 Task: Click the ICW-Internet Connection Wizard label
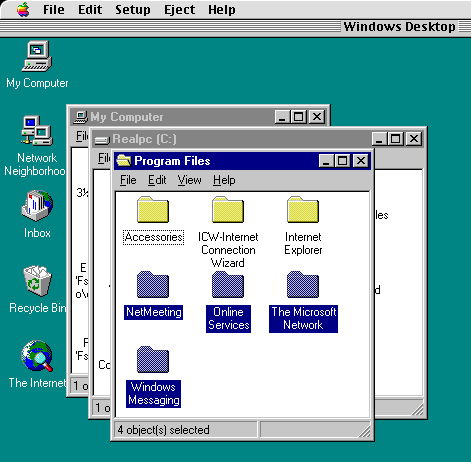(228, 250)
